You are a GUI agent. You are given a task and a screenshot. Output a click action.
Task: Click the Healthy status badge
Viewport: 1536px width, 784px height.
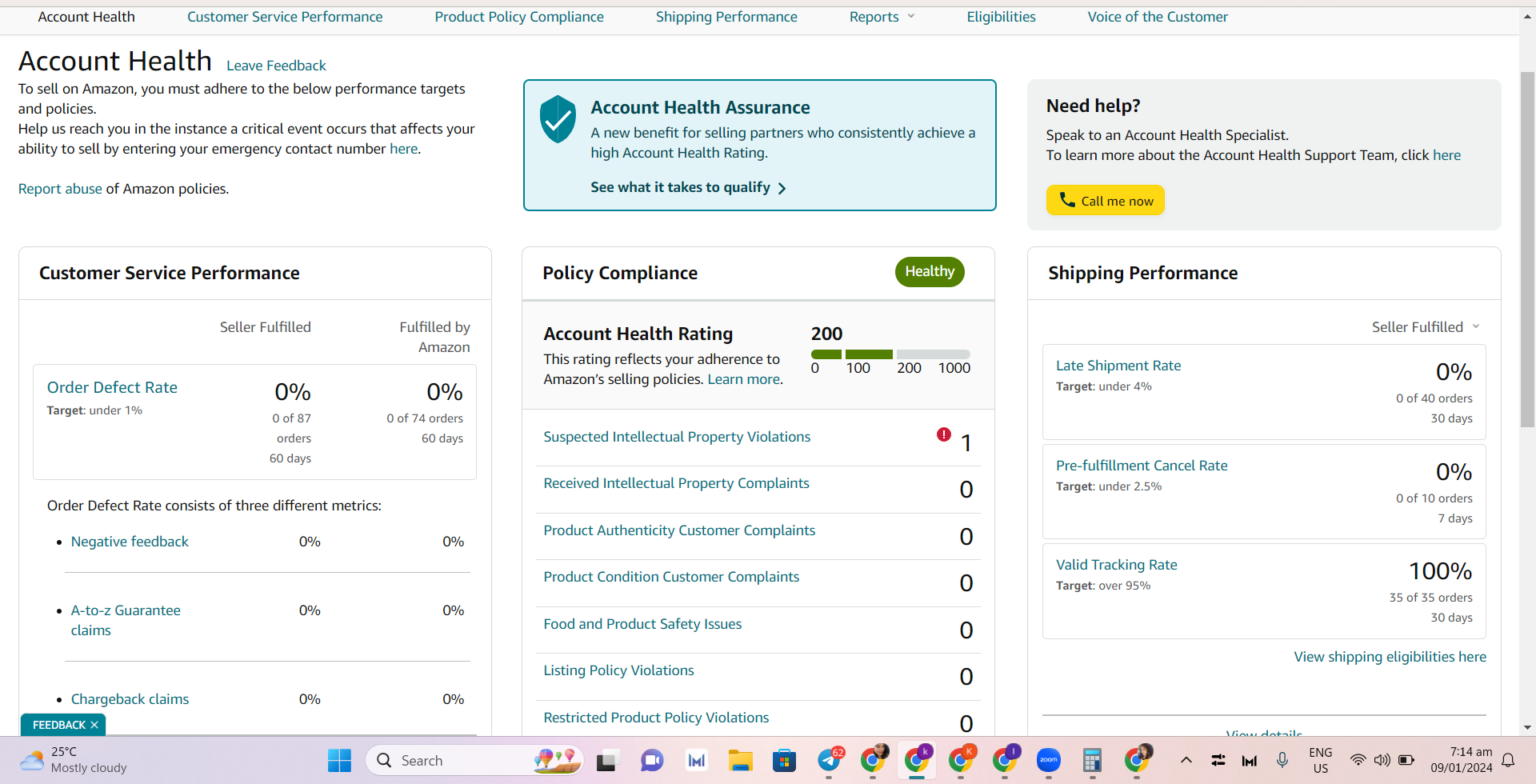point(930,271)
